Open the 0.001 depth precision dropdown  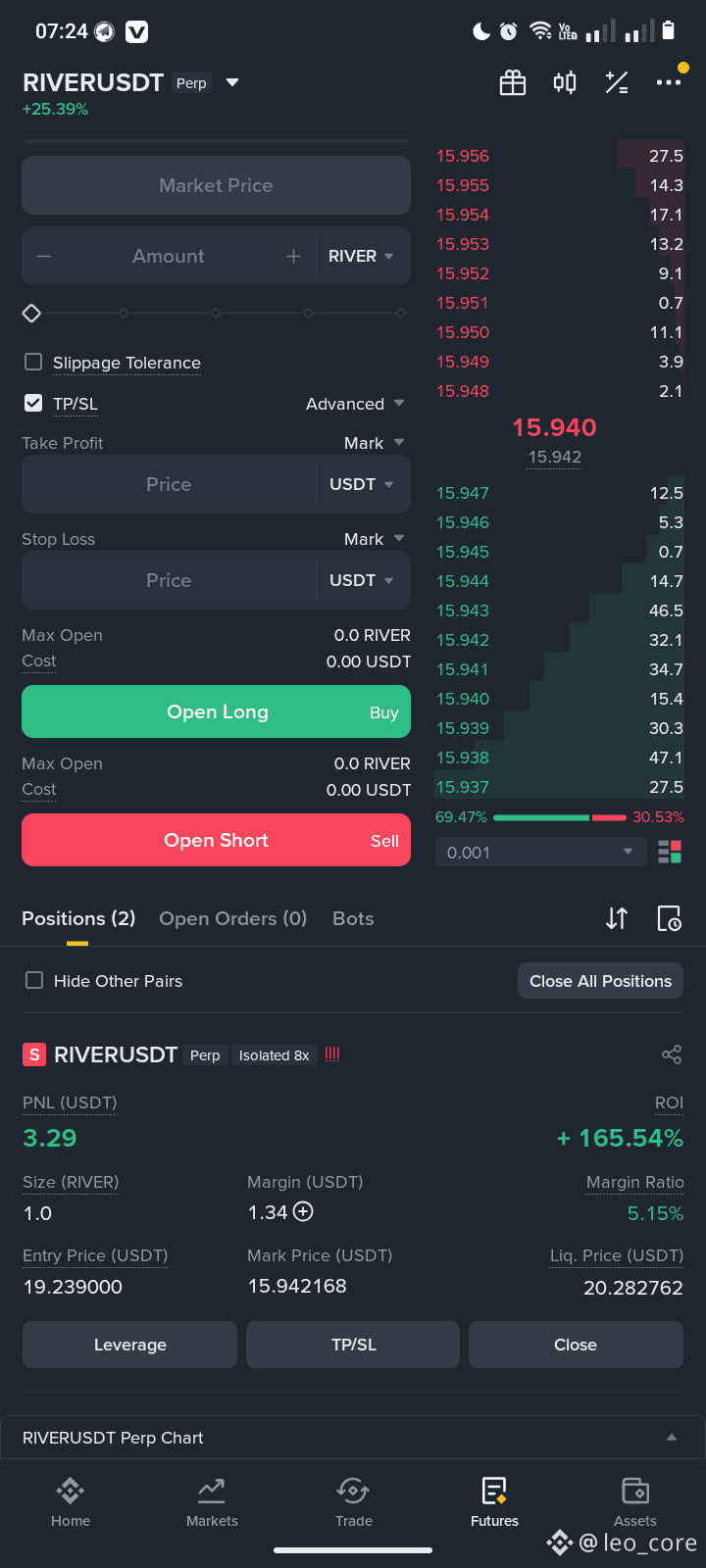coord(540,853)
